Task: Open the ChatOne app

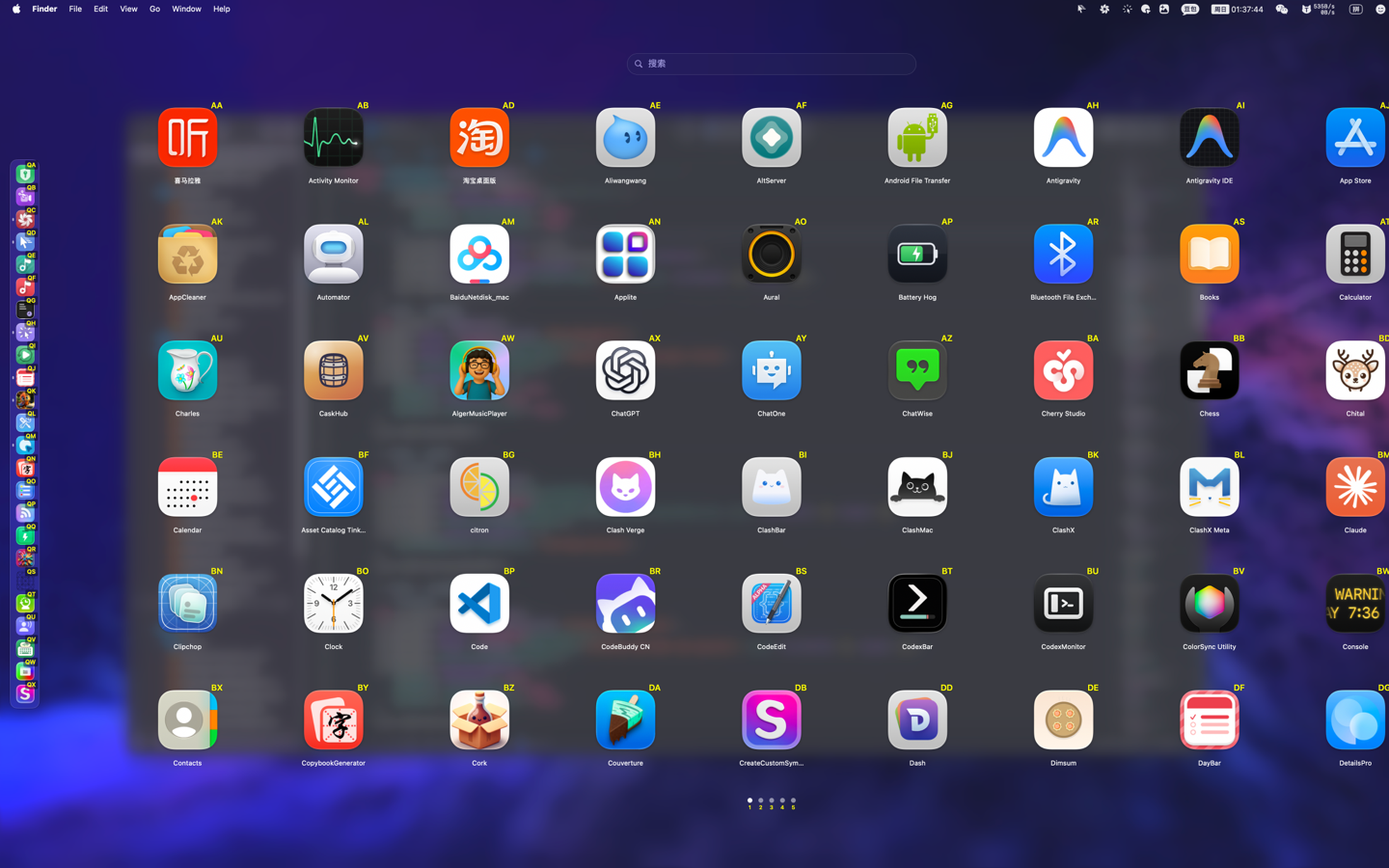Action: 771,370
